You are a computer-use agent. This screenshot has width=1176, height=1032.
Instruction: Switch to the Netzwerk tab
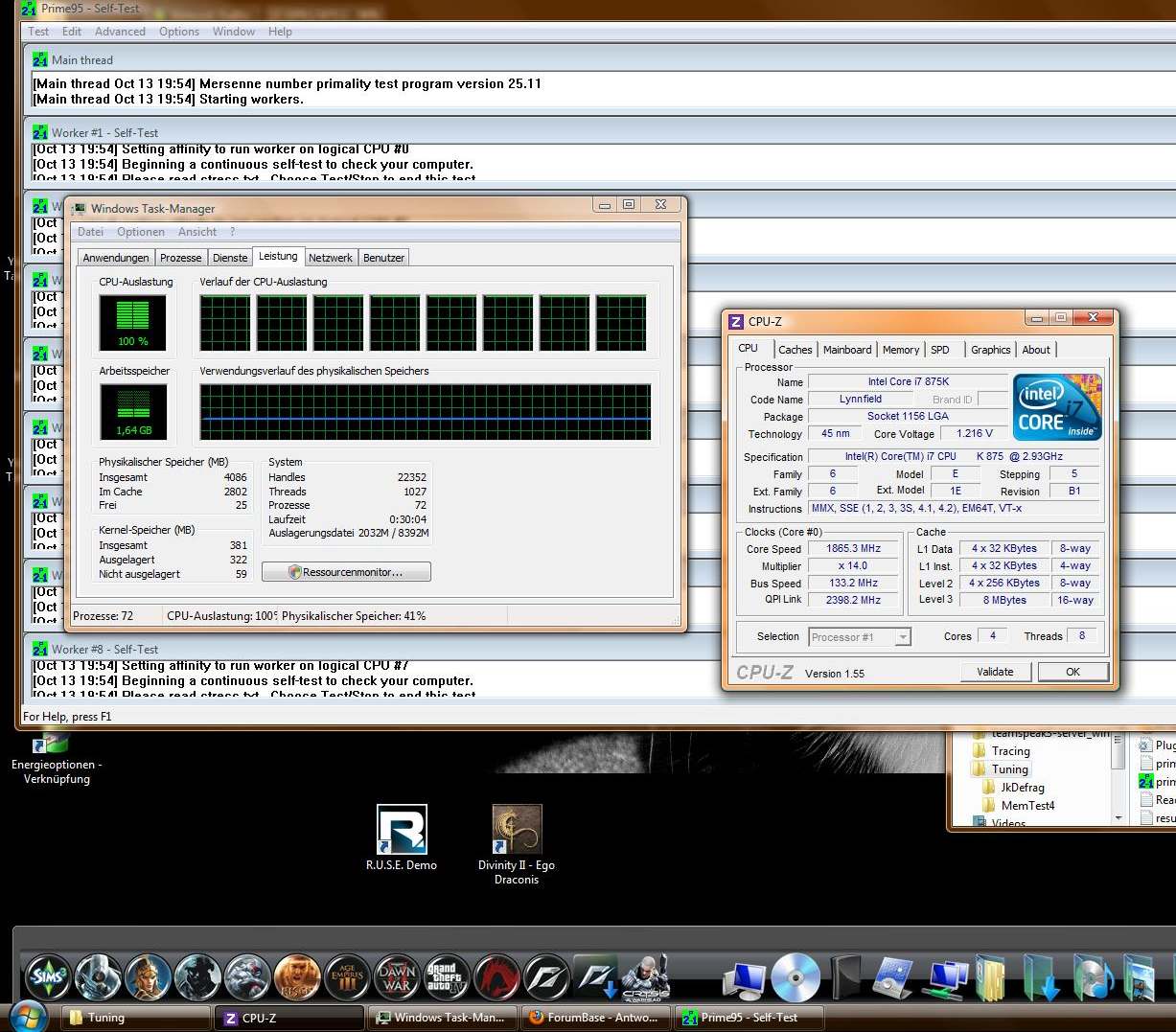[x=331, y=258]
